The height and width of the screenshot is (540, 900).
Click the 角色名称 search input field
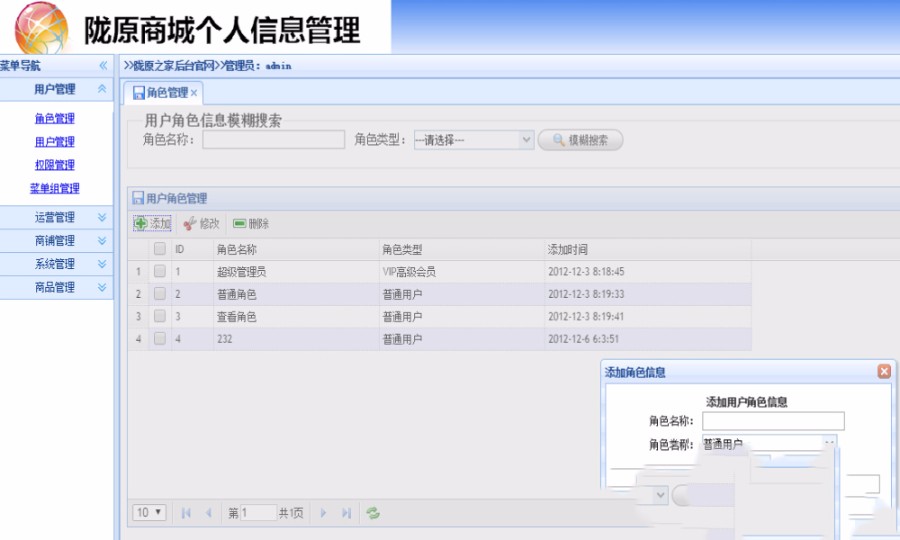tap(273, 139)
